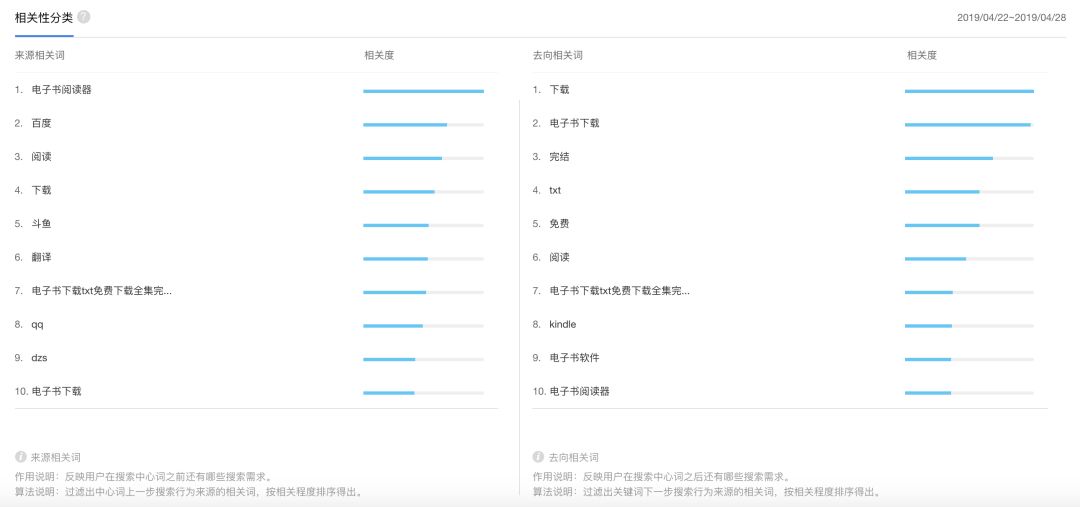Image resolution: width=1080 pixels, height=507 pixels.
Task: Open the kindle destination keyword
Action: pos(562,324)
